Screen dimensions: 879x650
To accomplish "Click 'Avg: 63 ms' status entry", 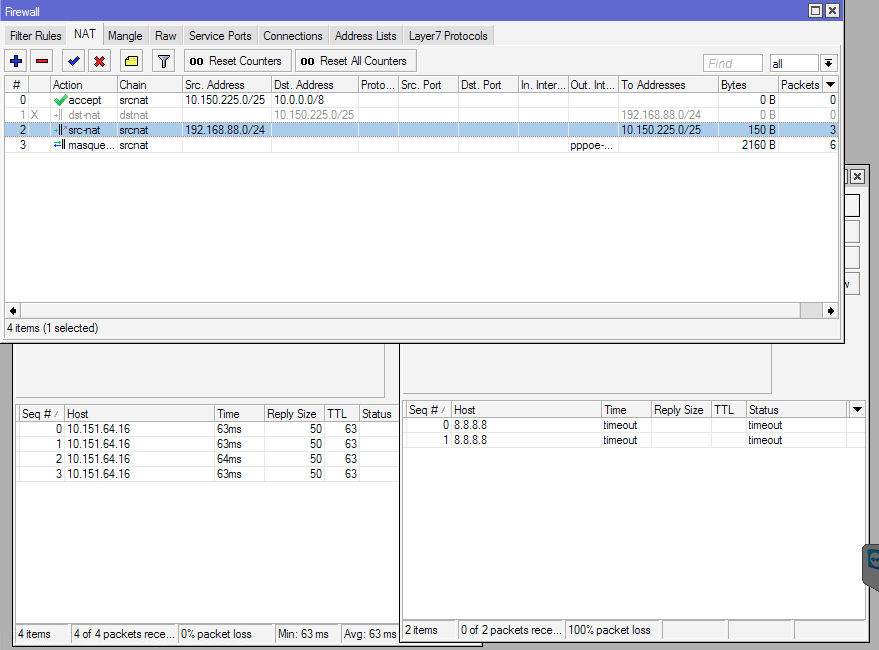I will 370,634.
